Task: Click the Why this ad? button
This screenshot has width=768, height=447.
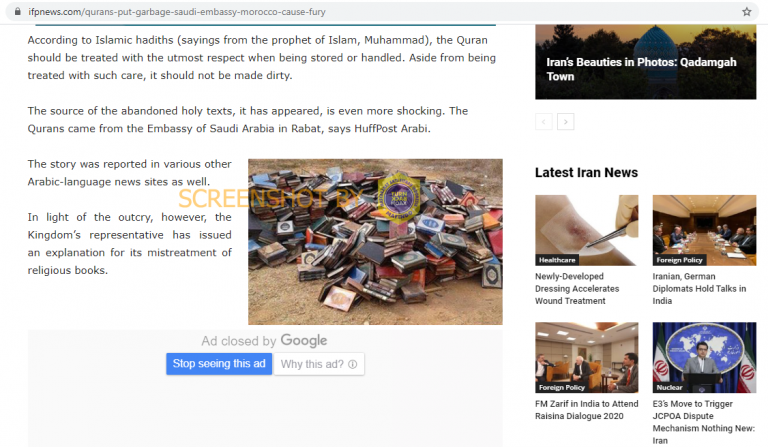Action: [319, 364]
